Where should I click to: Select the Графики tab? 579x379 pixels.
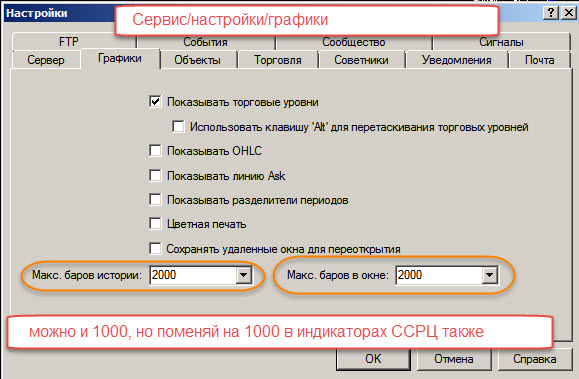(x=120, y=58)
